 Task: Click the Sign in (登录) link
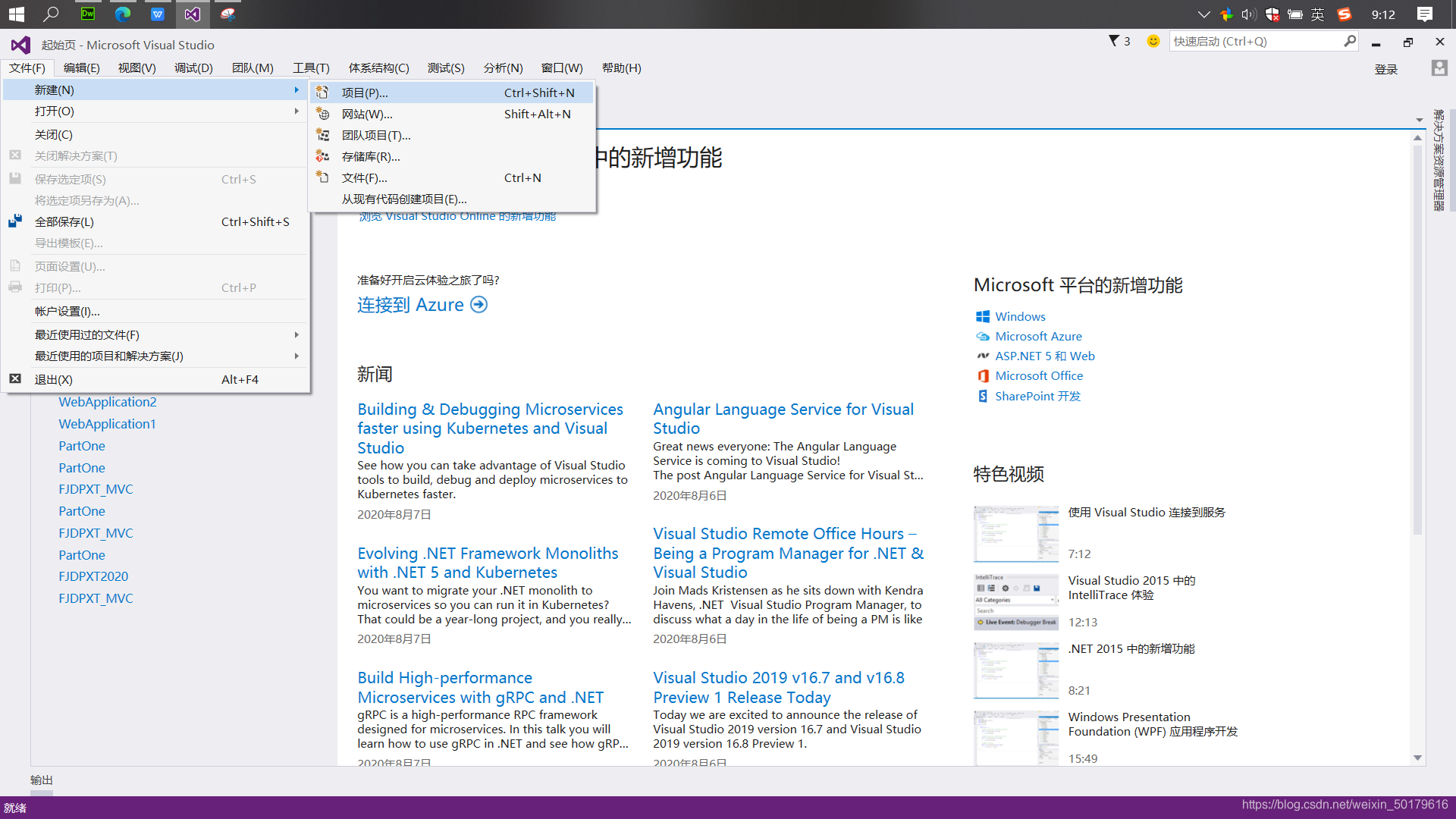1385,69
